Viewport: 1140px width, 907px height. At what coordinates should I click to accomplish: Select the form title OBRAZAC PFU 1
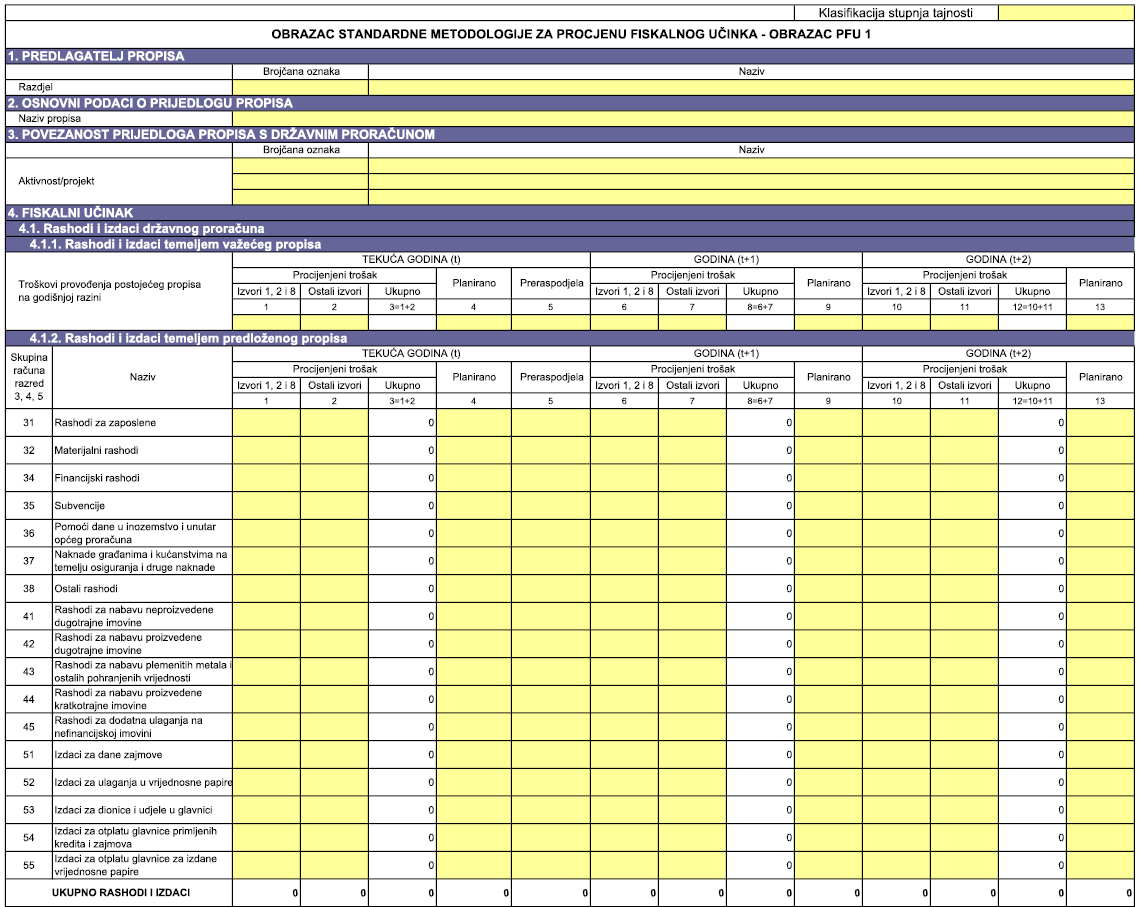click(x=570, y=34)
